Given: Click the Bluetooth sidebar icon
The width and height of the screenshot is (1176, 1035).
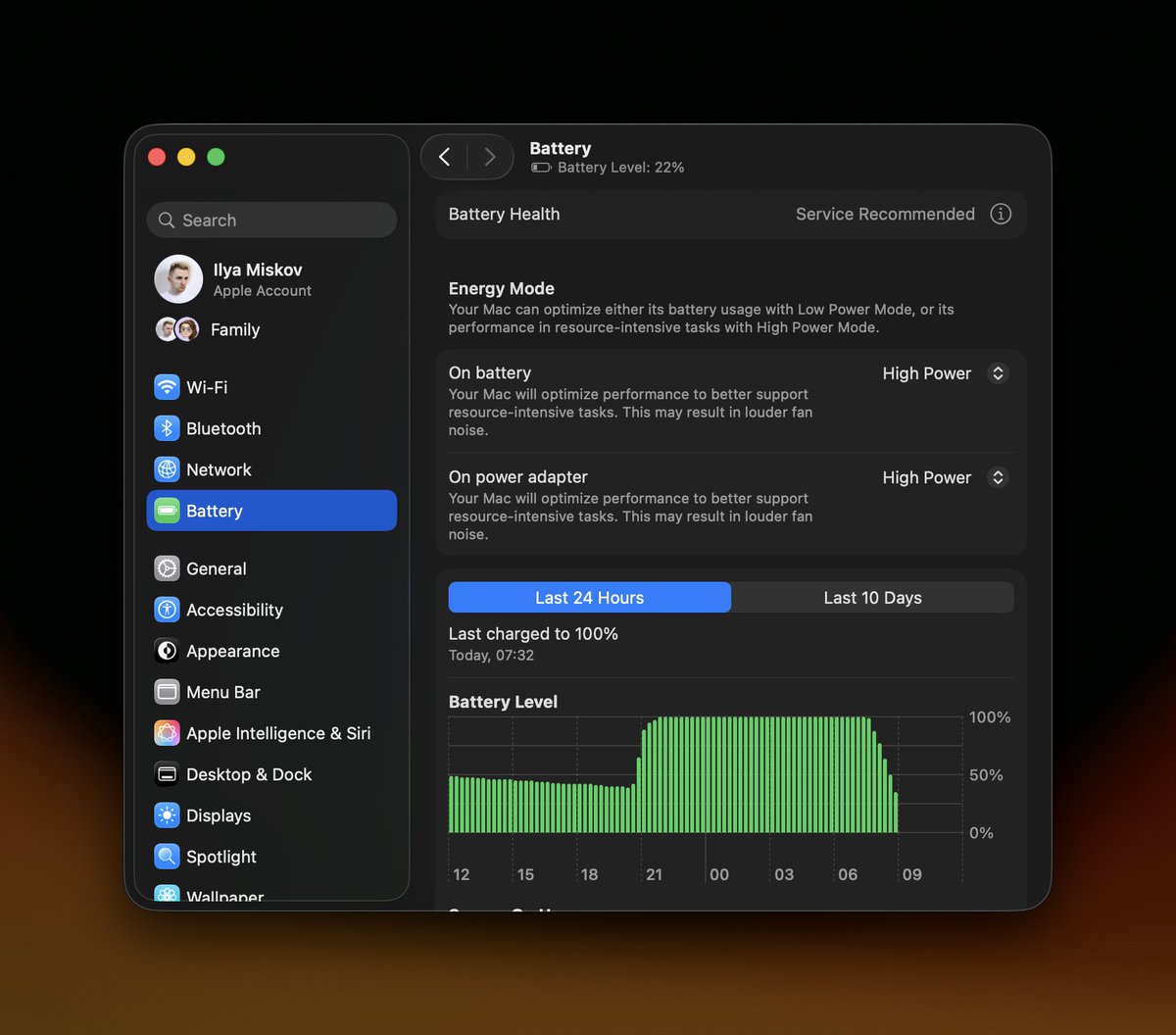Looking at the screenshot, I should 167,428.
